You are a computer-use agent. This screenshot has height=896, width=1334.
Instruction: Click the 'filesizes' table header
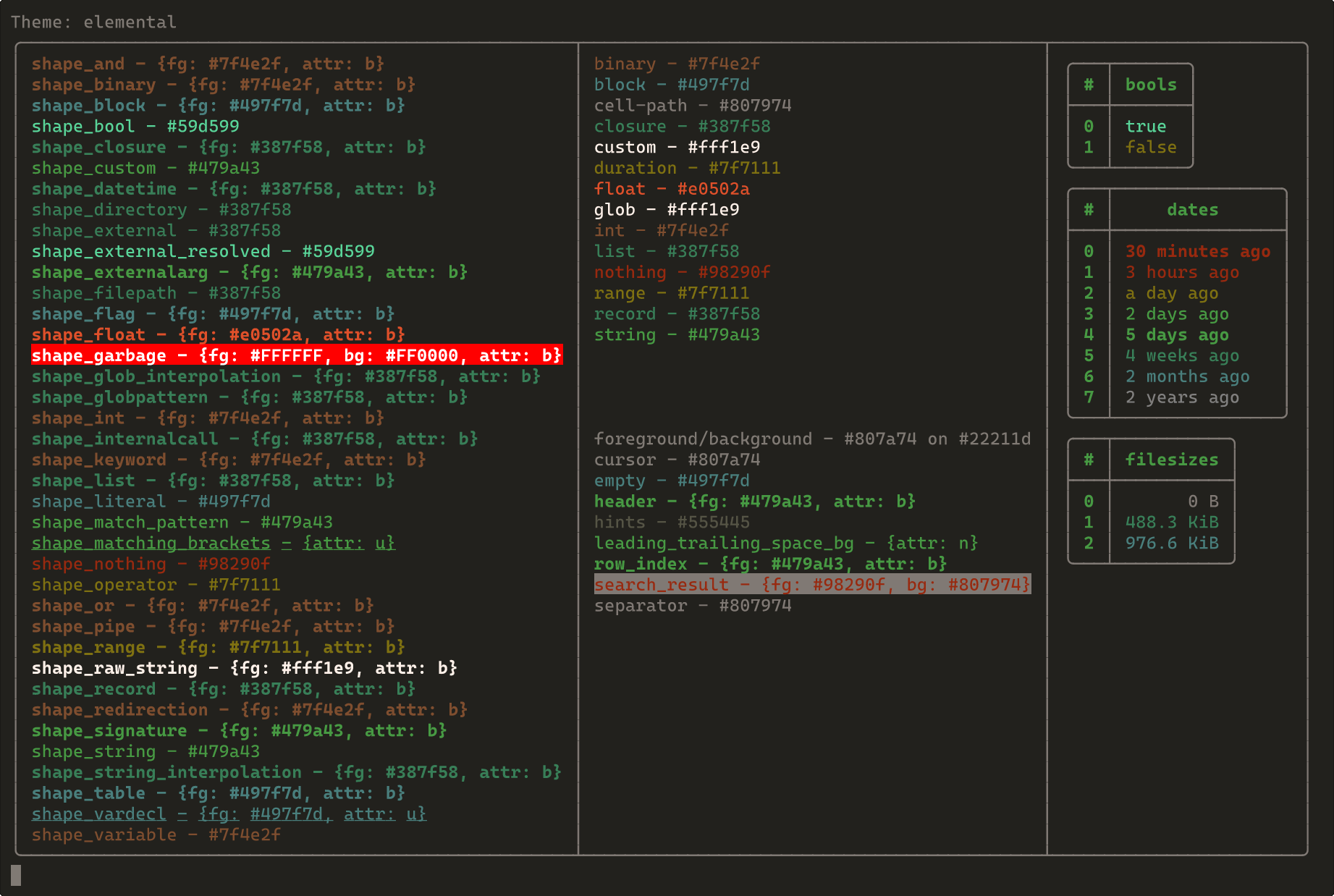1172,460
